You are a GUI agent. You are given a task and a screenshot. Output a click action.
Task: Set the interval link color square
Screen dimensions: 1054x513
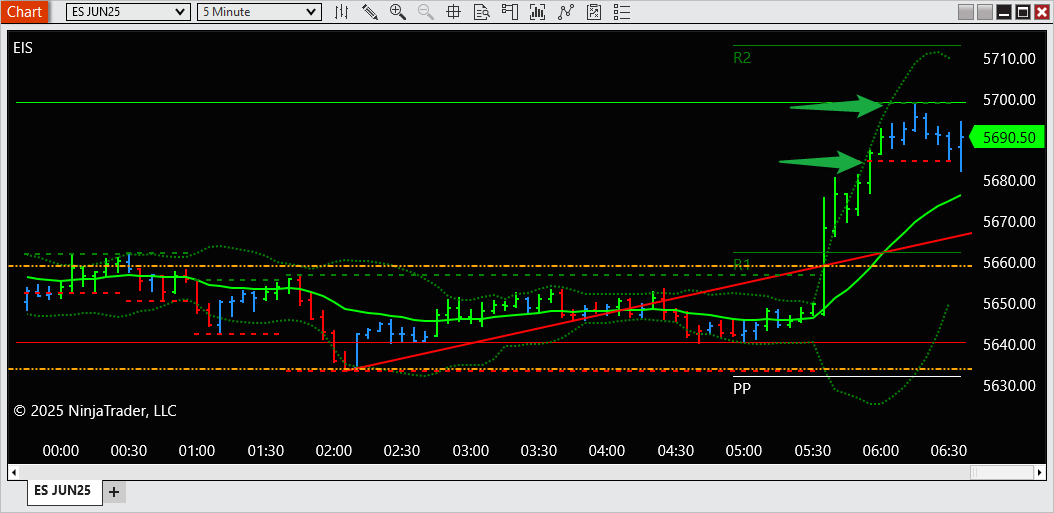(x=985, y=12)
